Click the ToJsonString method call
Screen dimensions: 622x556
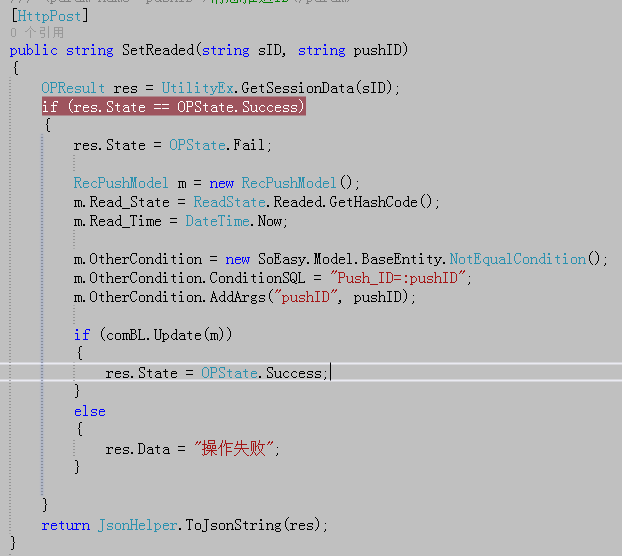(x=233, y=525)
